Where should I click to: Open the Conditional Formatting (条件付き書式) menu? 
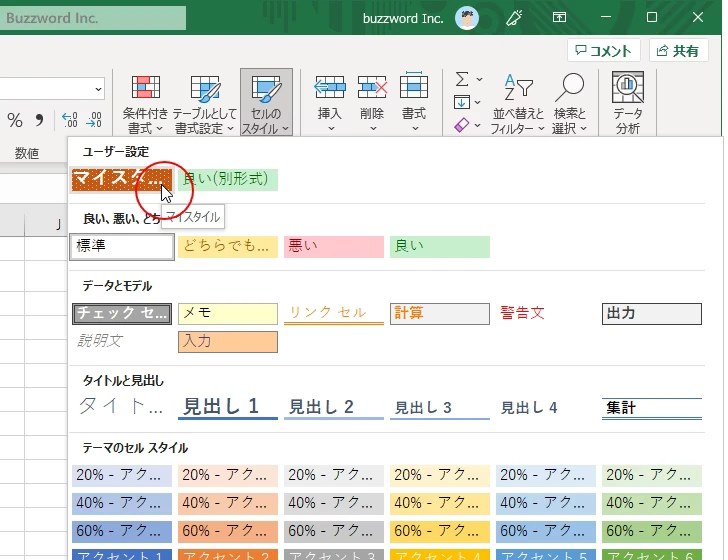145,103
